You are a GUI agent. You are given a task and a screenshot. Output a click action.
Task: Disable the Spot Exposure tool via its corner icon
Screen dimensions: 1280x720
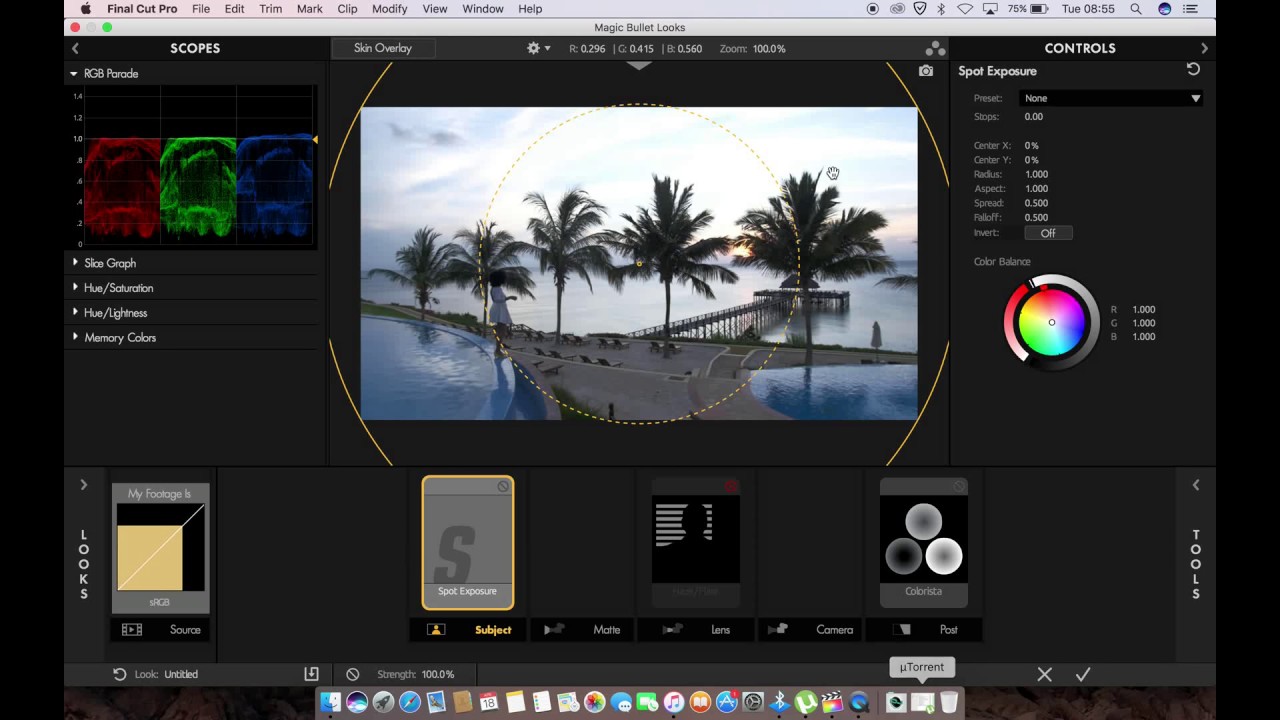(503, 486)
